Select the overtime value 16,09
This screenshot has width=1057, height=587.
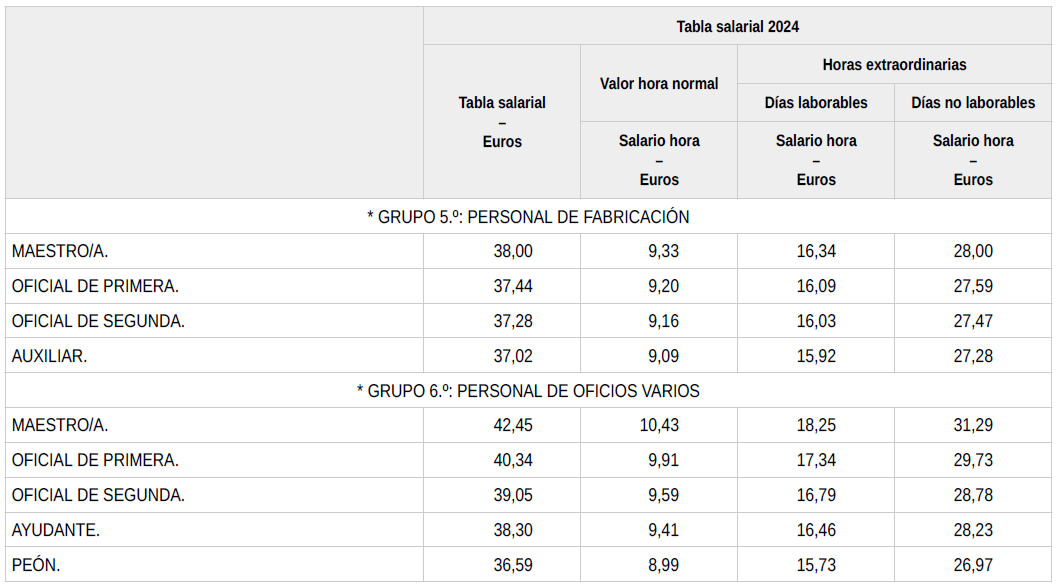point(816,287)
